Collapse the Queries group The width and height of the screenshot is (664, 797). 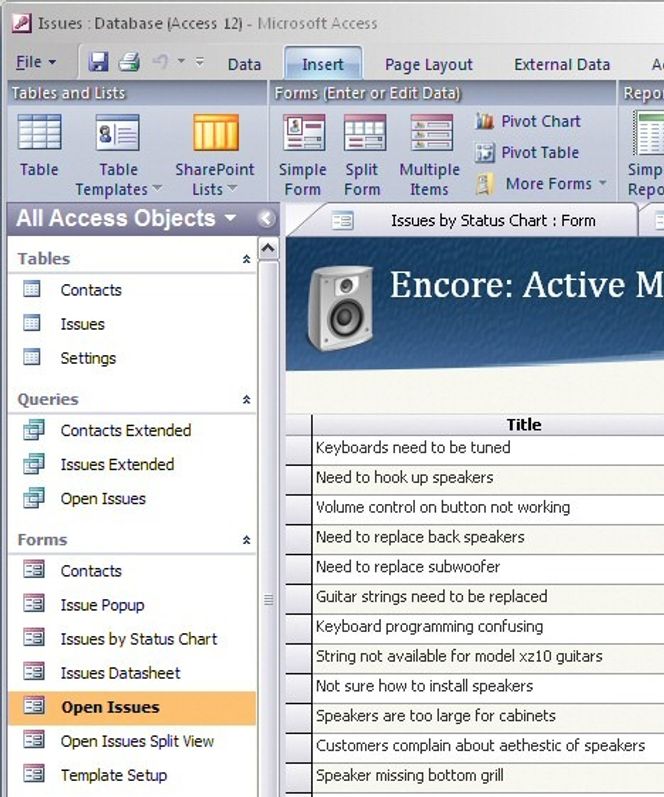(247, 400)
